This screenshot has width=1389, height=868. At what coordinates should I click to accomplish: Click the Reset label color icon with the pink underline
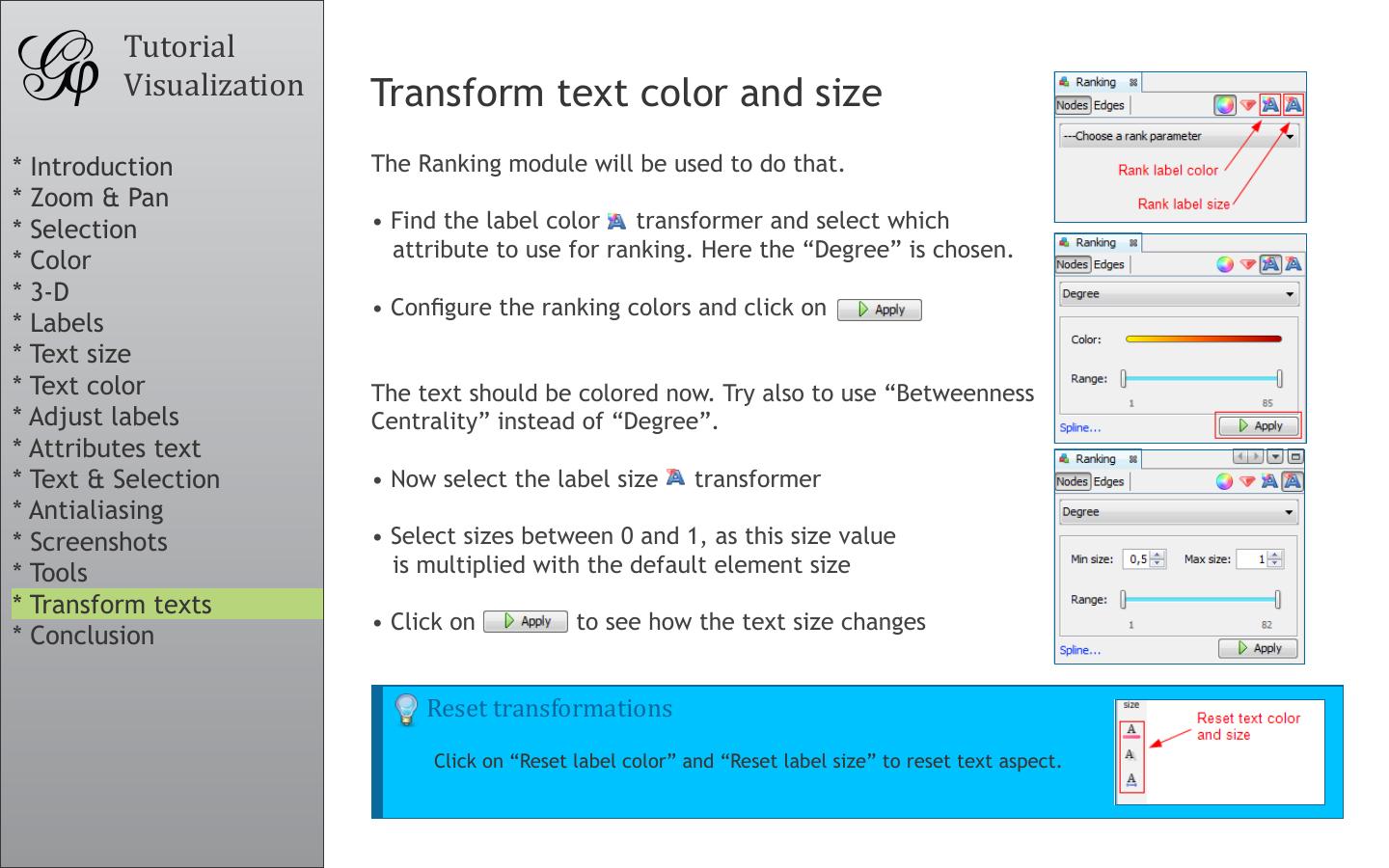pyautogui.click(x=1131, y=730)
